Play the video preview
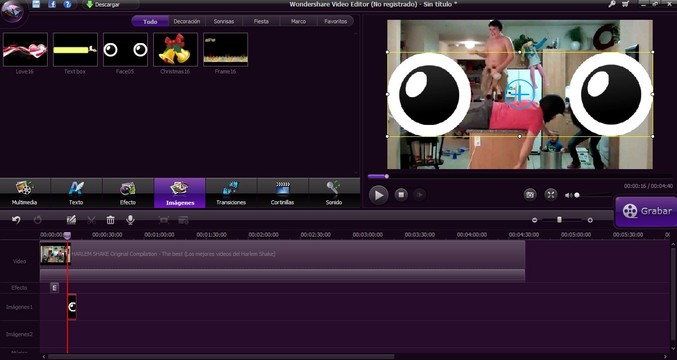Viewport: 677px width, 360px height. pos(379,195)
